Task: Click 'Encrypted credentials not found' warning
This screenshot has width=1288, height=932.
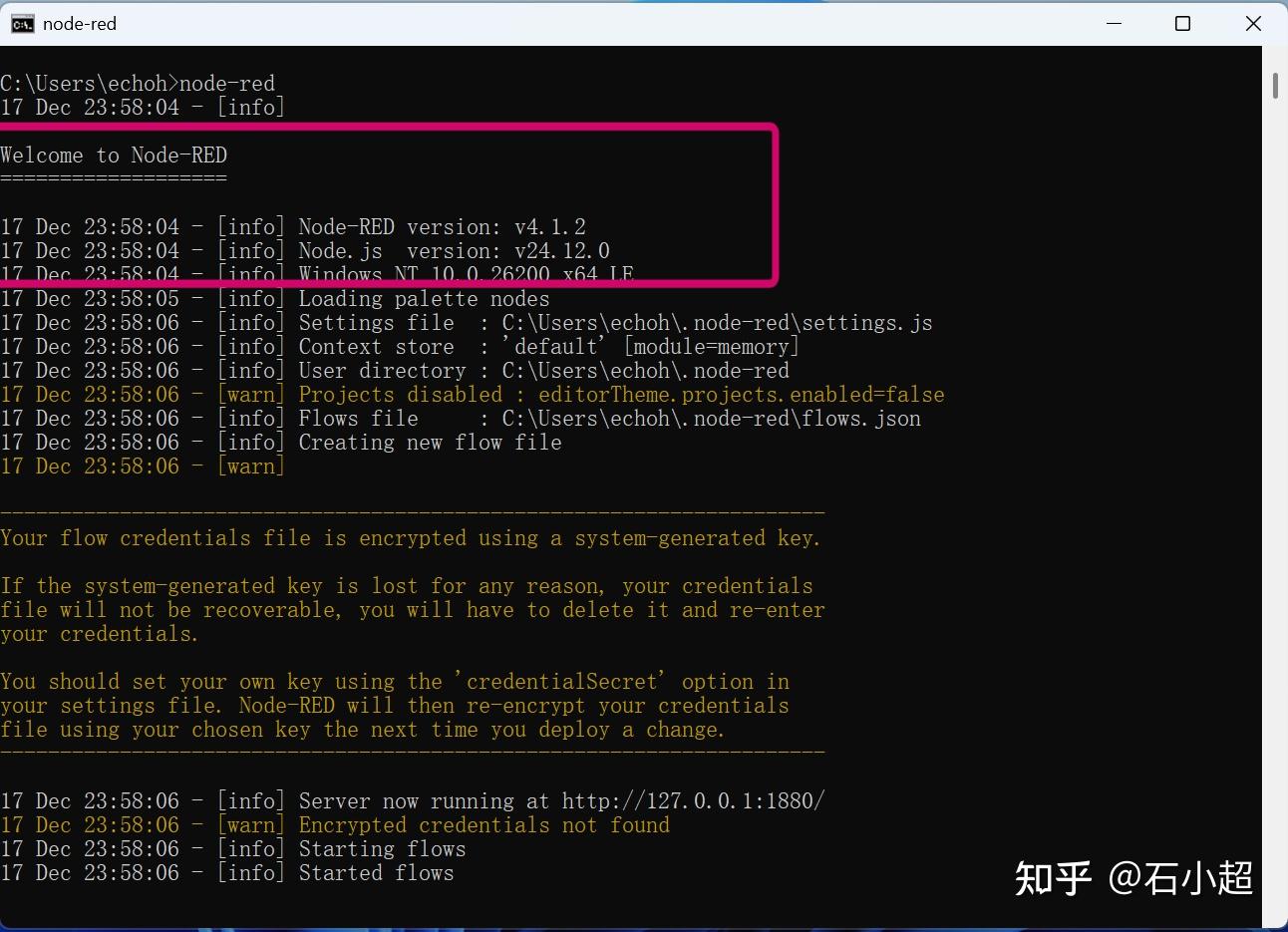Action: coord(335,825)
